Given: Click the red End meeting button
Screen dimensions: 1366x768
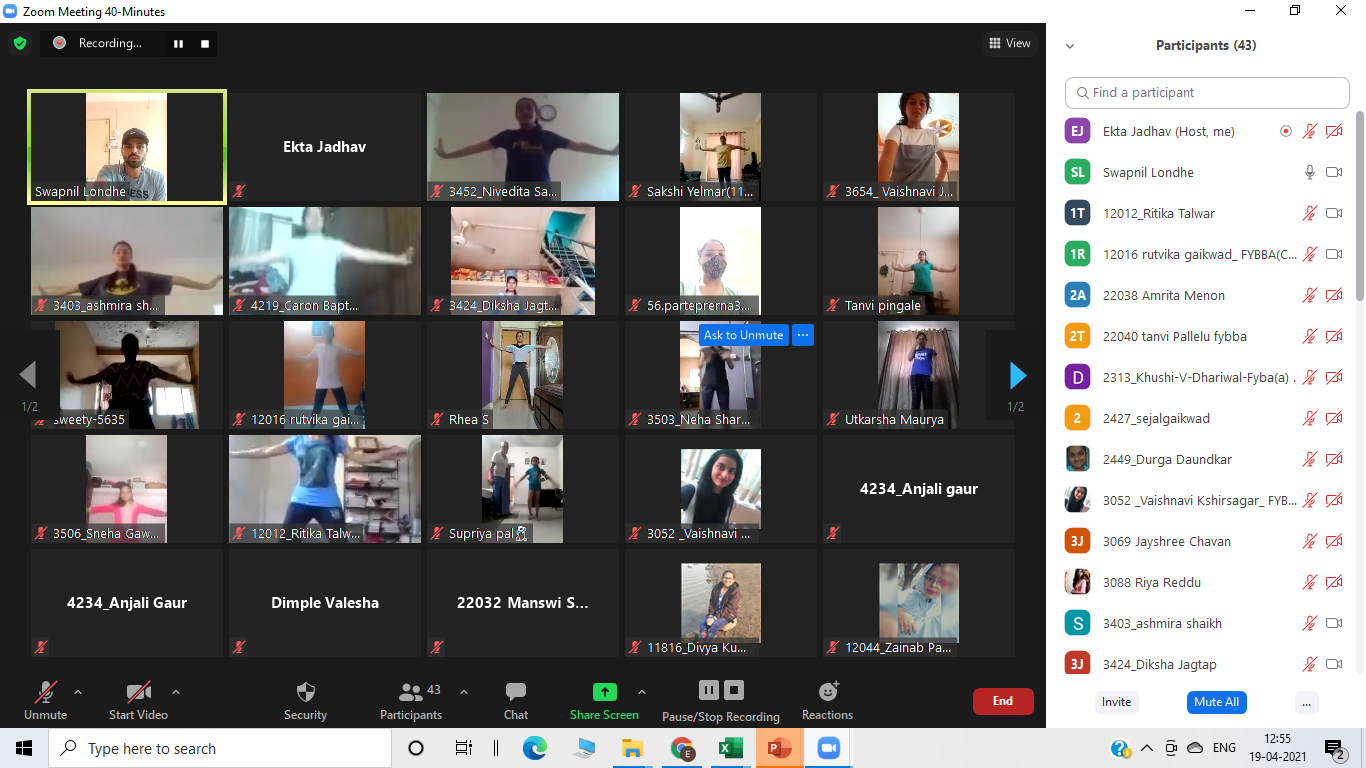Looking at the screenshot, I should pyautogui.click(x=1003, y=701).
